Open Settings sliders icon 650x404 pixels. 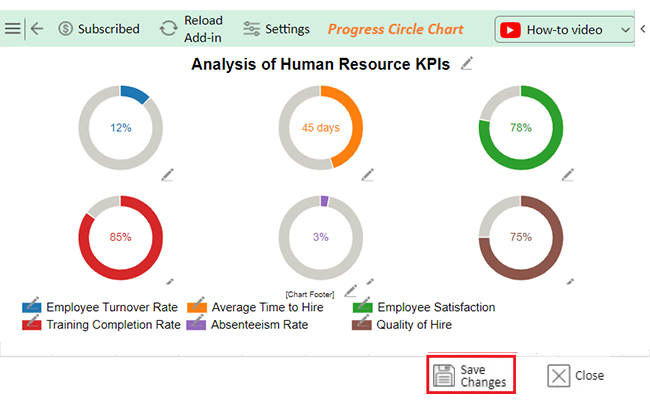pos(252,29)
